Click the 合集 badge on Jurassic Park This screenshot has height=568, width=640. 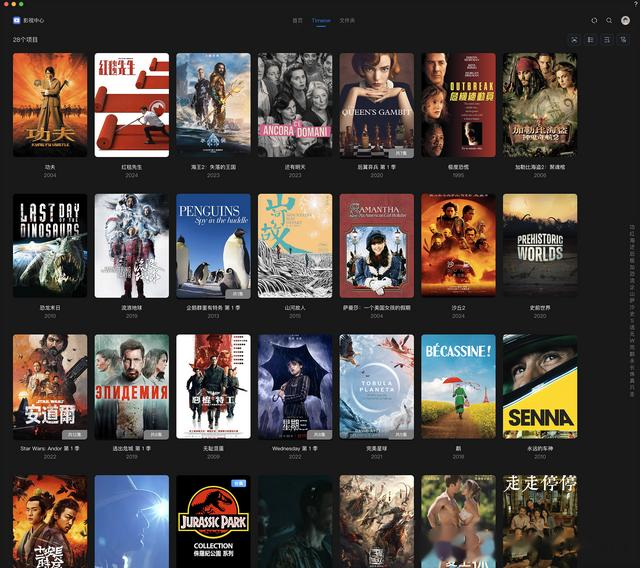(239, 483)
